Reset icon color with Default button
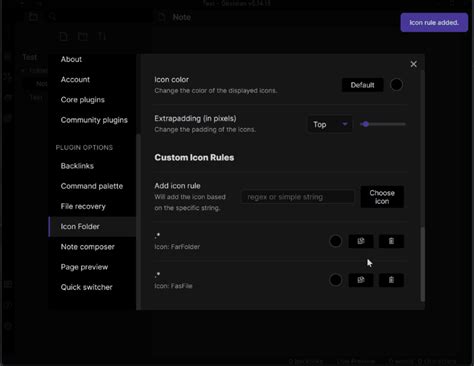The image size is (474, 366). click(362, 85)
